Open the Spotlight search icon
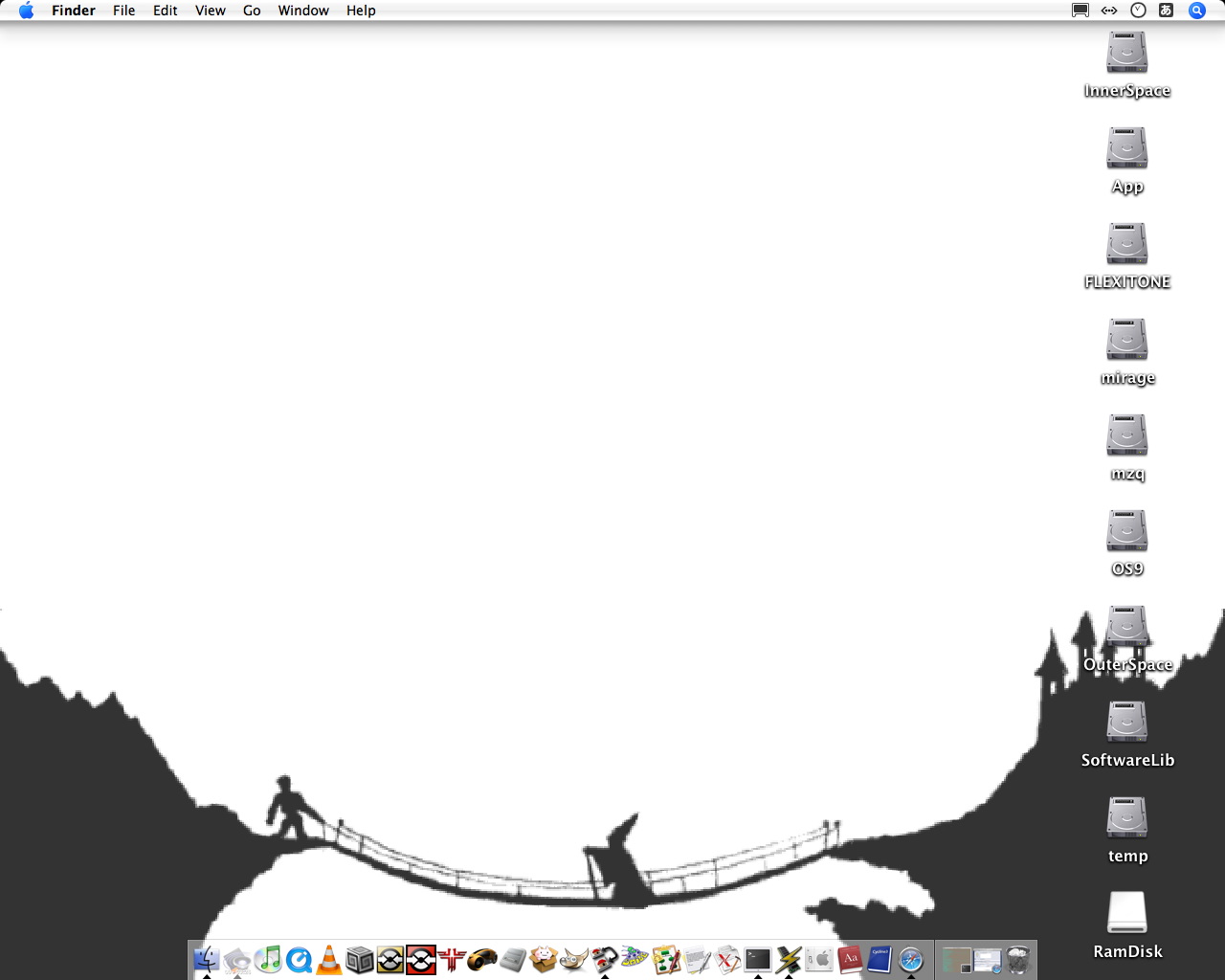Viewport: 1225px width, 980px height. [1196, 11]
